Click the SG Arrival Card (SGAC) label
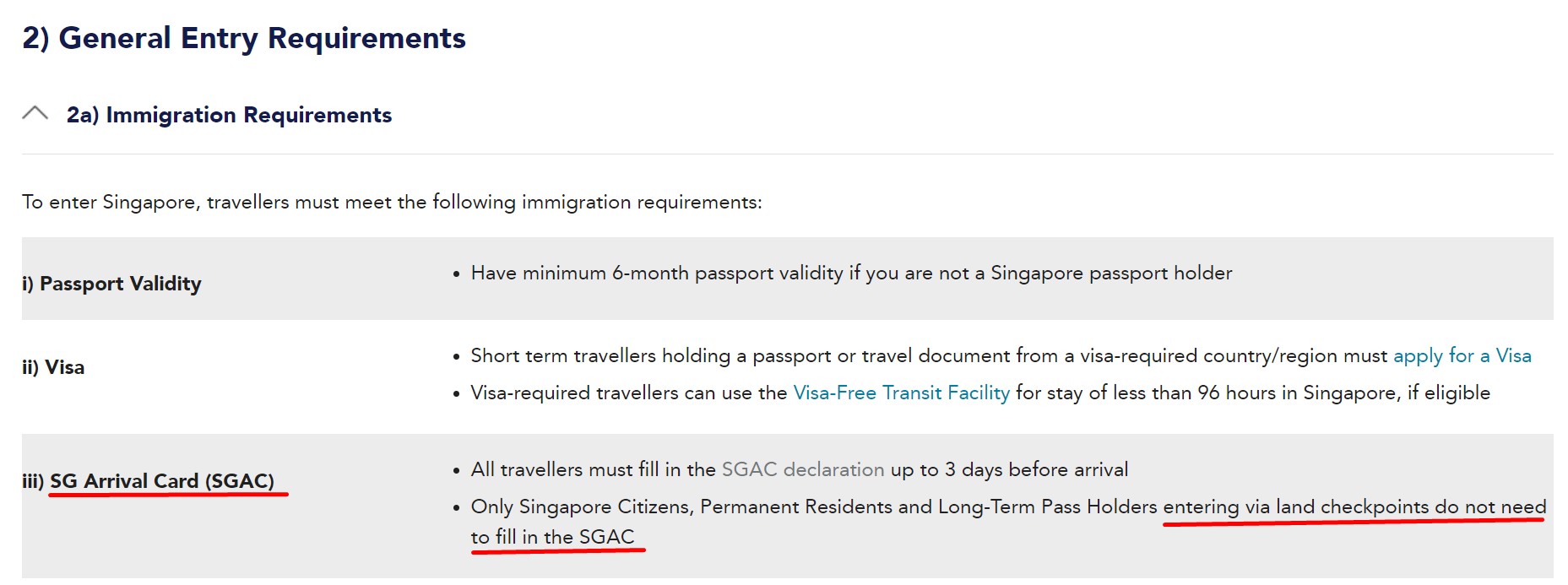Viewport: 1568px width, 585px height. [x=162, y=481]
